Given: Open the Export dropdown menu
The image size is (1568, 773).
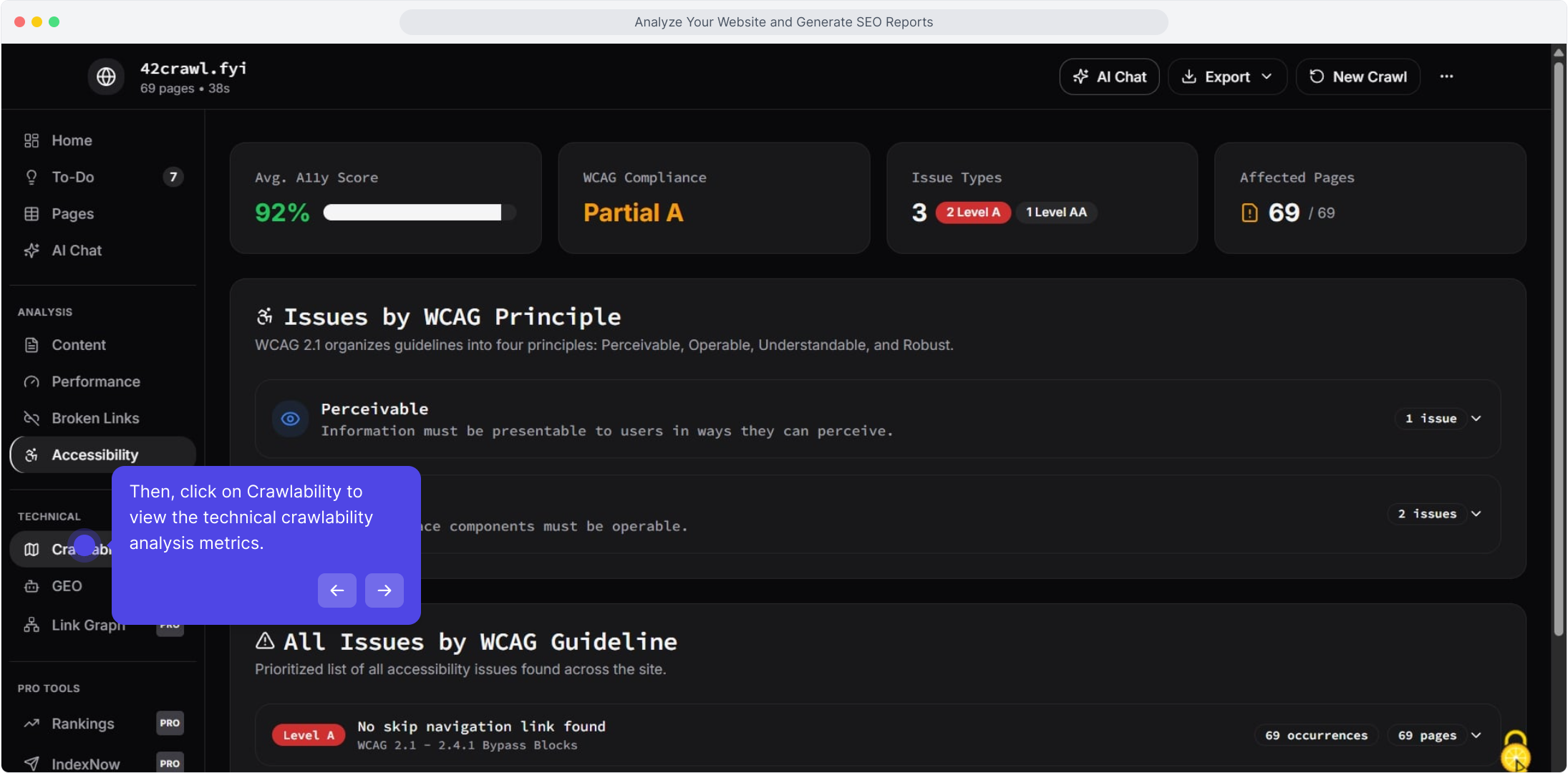Looking at the screenshot, I should 1227,77.
